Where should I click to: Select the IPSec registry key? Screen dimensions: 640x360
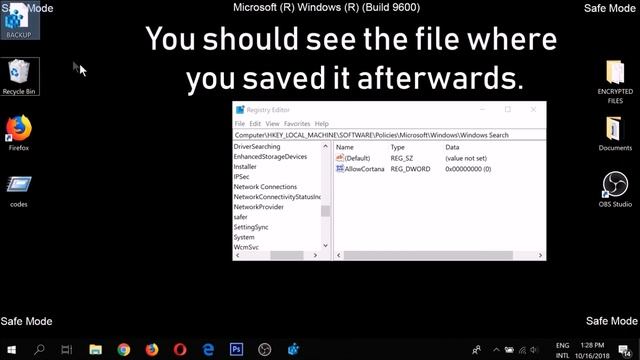241,177
